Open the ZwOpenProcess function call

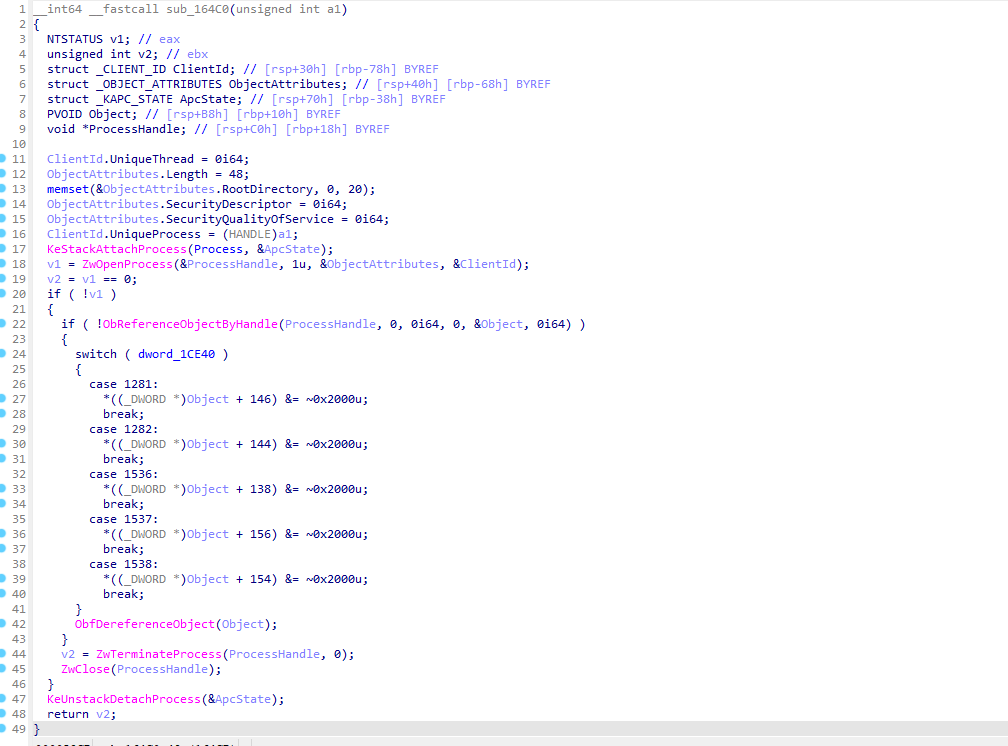(116, 264)
